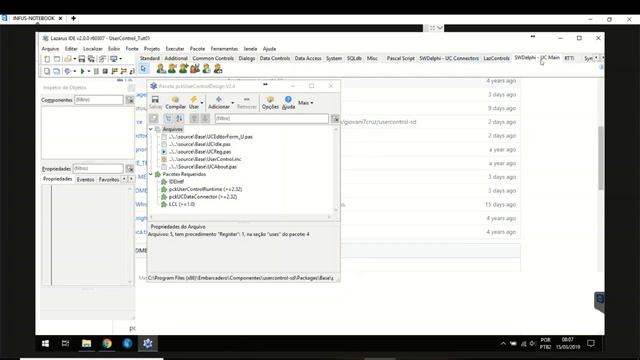Screen dimensions: 640x360
Task: Select pckUserControlRuntime required package
Action: (205, 189)
